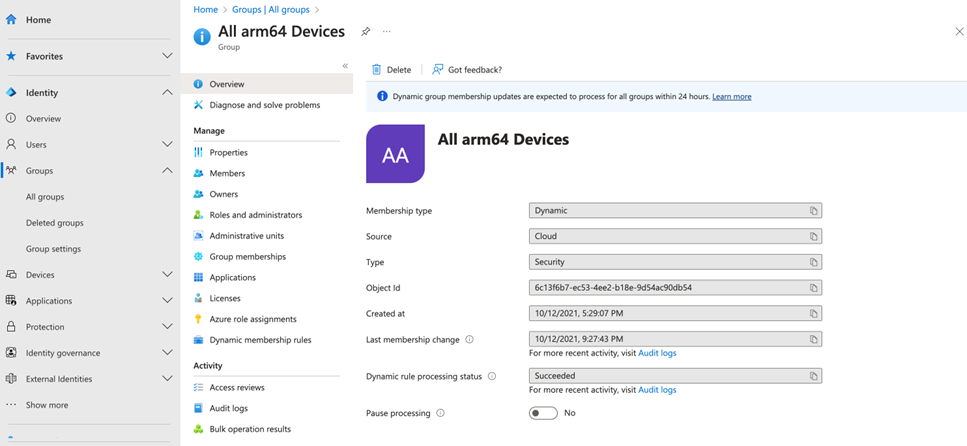This screenshot has height=446, width=967.
Task: Copy the Last membership change timestamp
Action: [813, 339]
